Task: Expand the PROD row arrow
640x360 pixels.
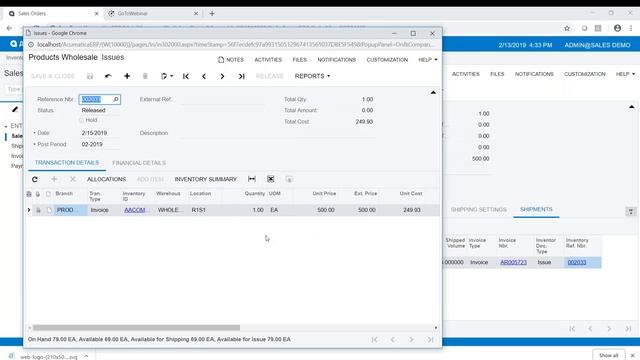Action: (29, 210)
